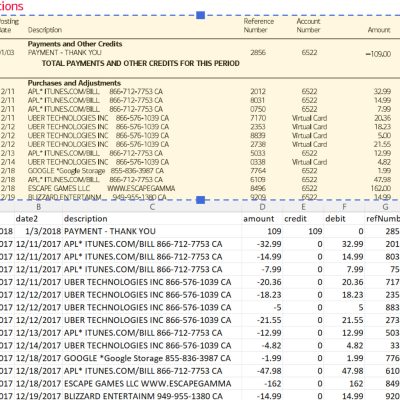Select amount cell 109 in column D

[262, 231]
